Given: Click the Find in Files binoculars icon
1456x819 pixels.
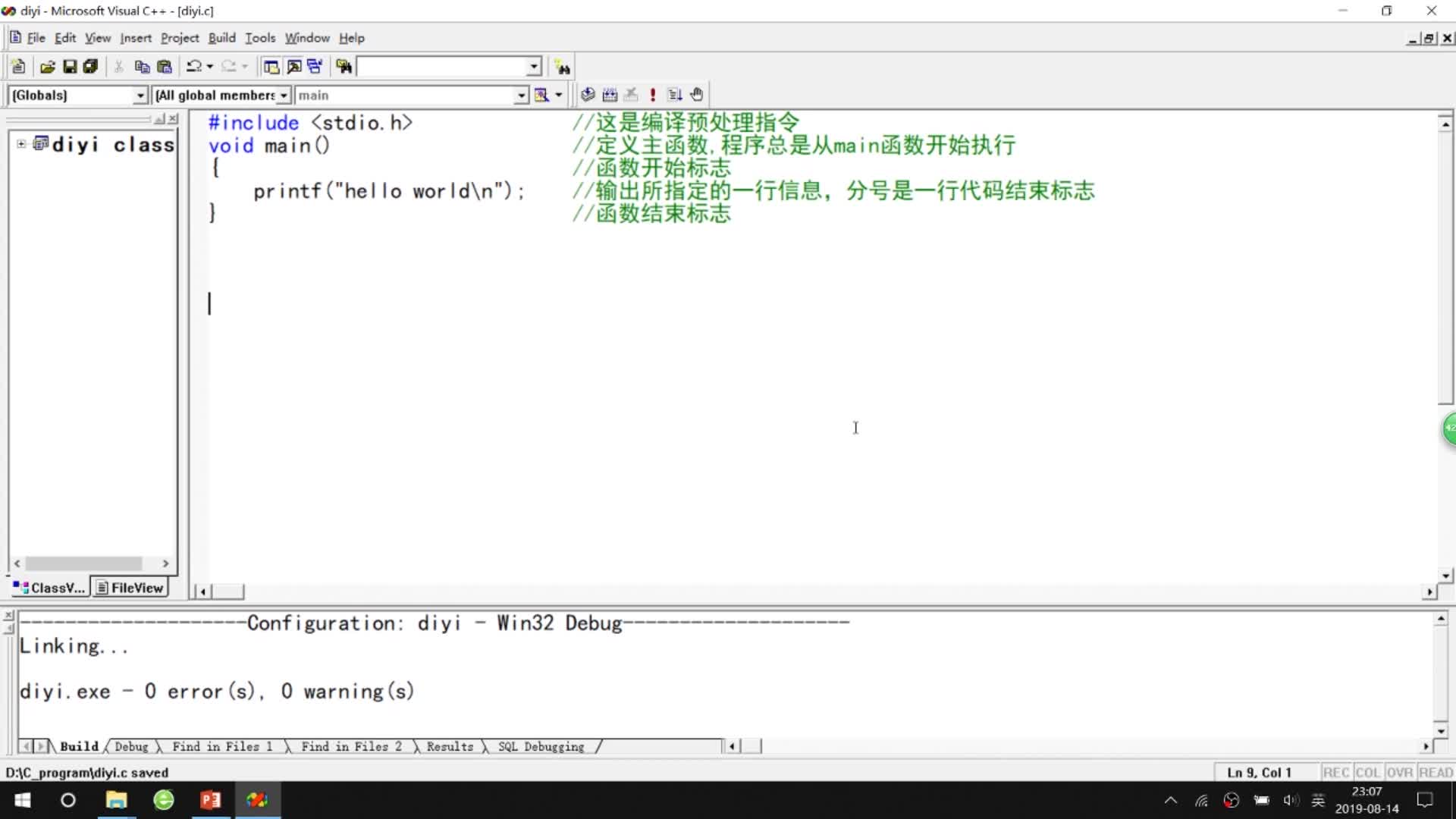Looking at the screenshot, I should point(344,67).
